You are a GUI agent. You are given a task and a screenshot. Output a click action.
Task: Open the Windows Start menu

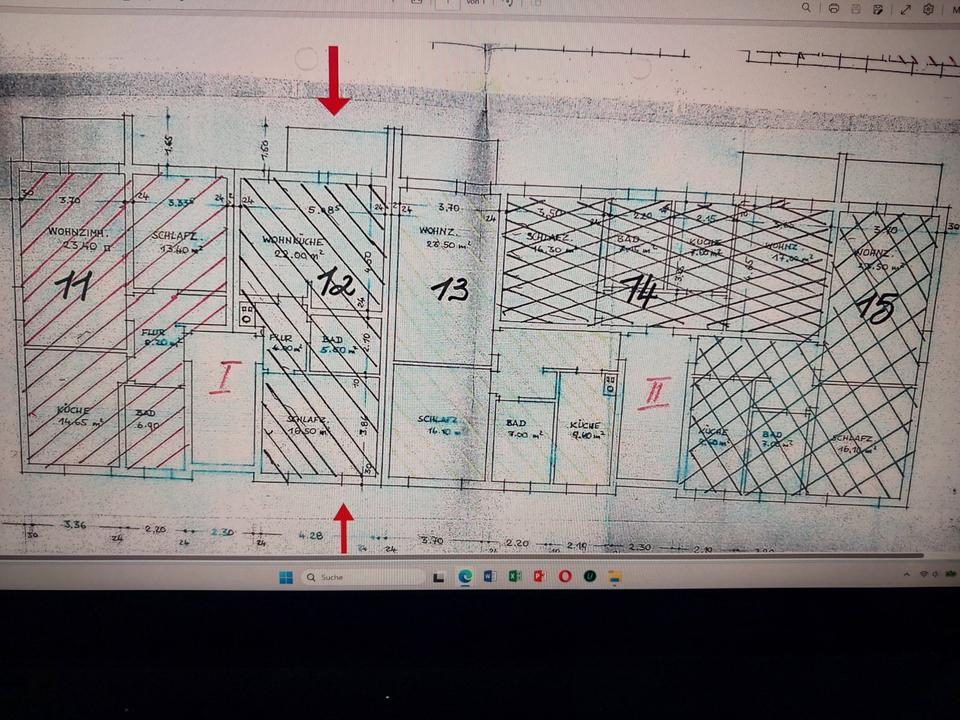pos(285,577)
